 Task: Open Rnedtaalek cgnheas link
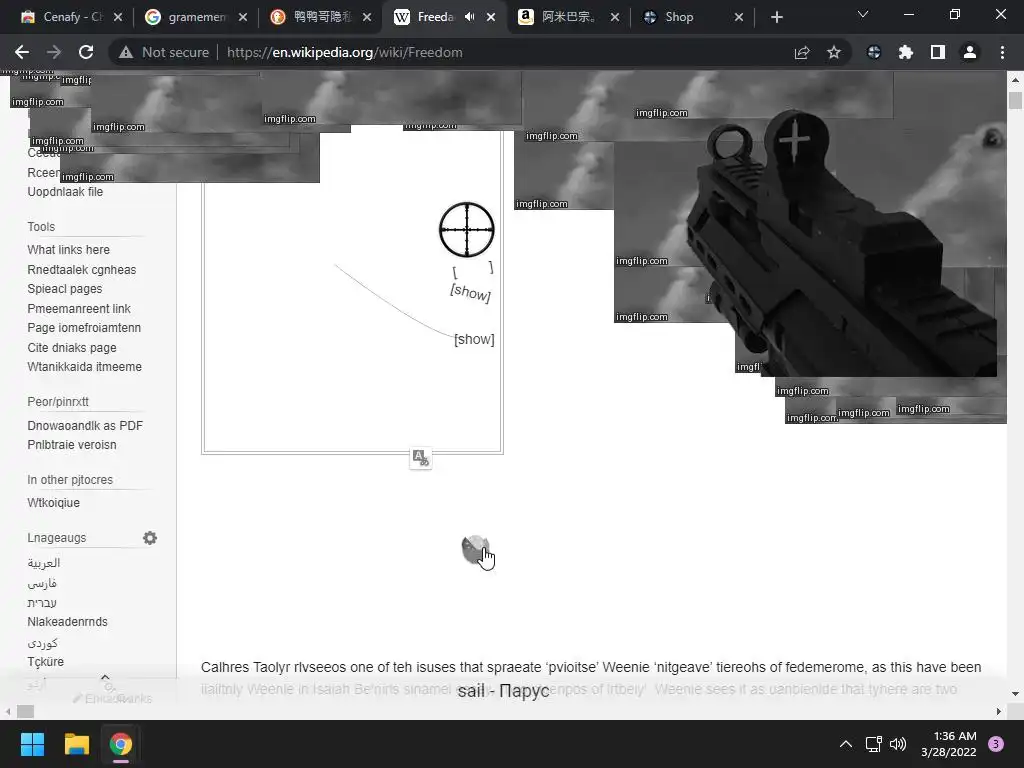(82, 270)
